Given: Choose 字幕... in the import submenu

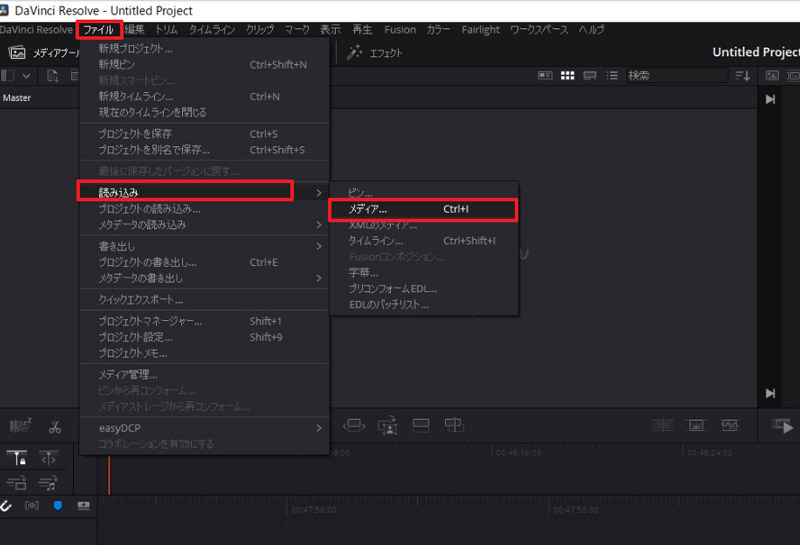Looking at the screenshot, I should tap(423, 272).
